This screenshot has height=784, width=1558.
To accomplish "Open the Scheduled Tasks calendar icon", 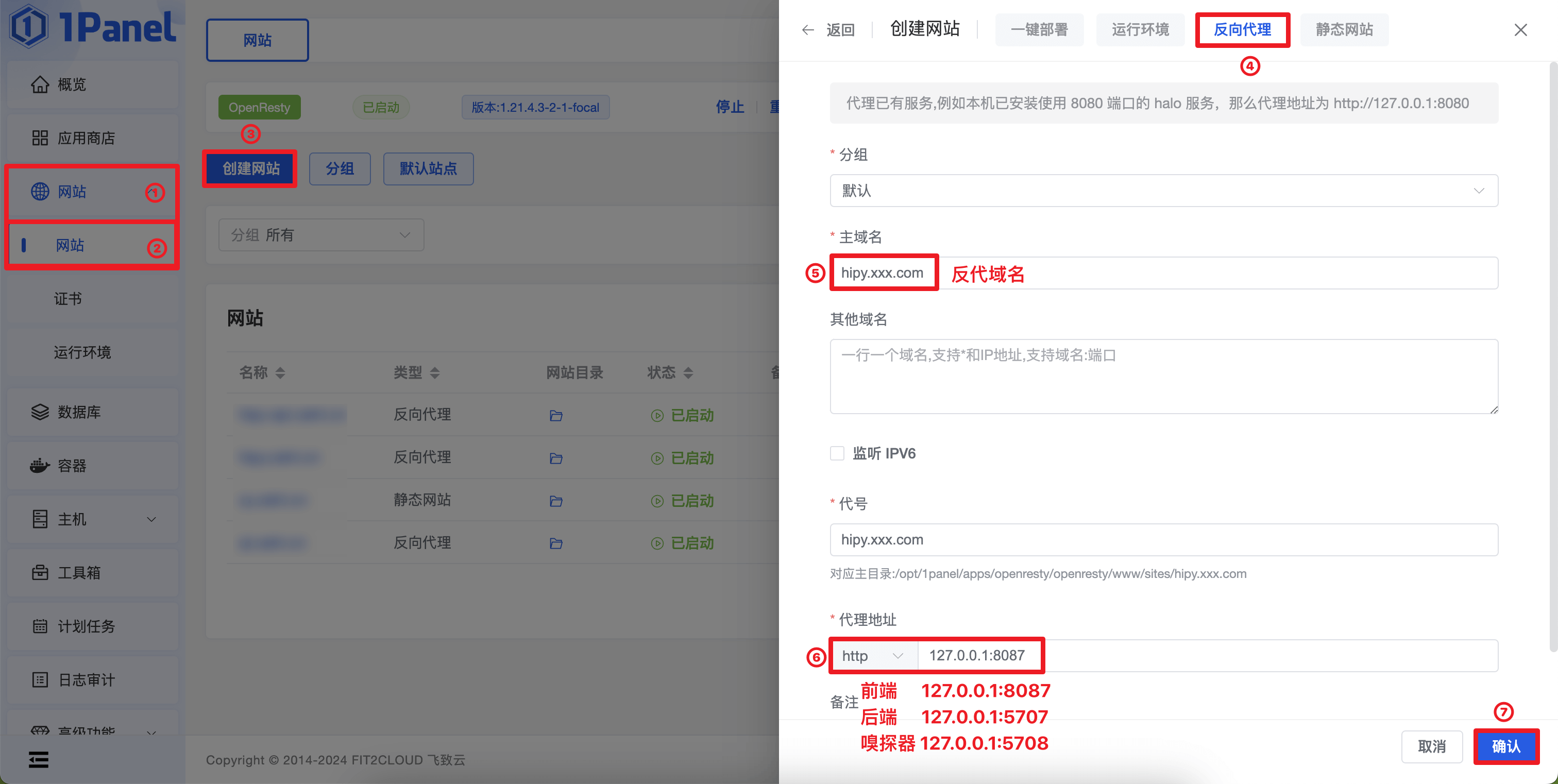I will (40, 626).
